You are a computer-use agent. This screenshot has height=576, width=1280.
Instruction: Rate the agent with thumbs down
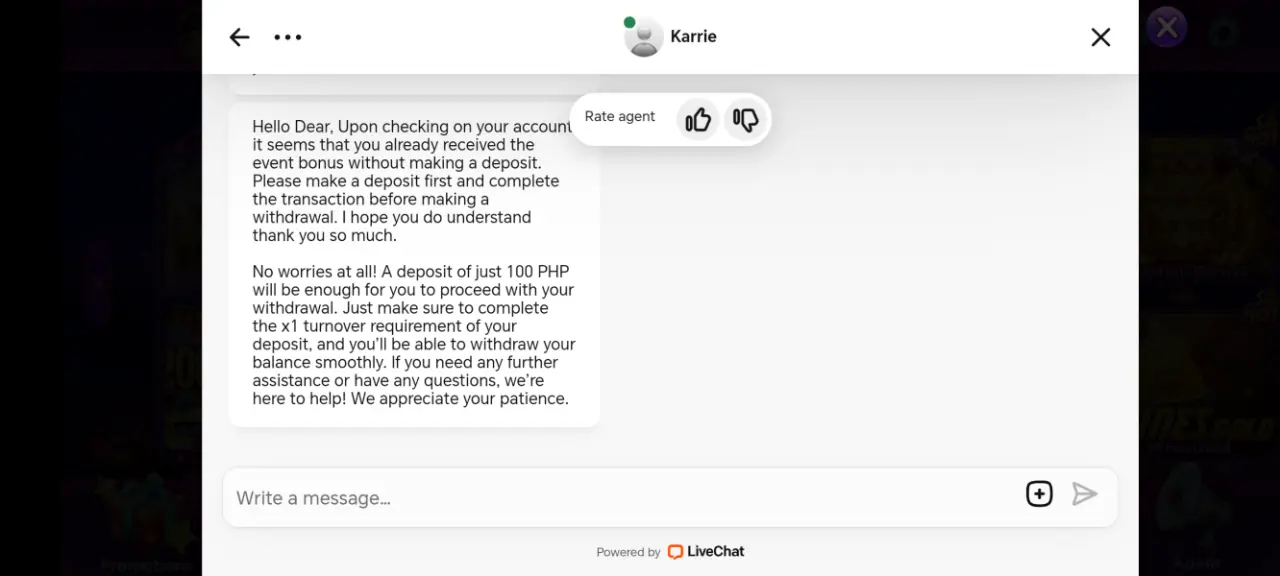745,120
